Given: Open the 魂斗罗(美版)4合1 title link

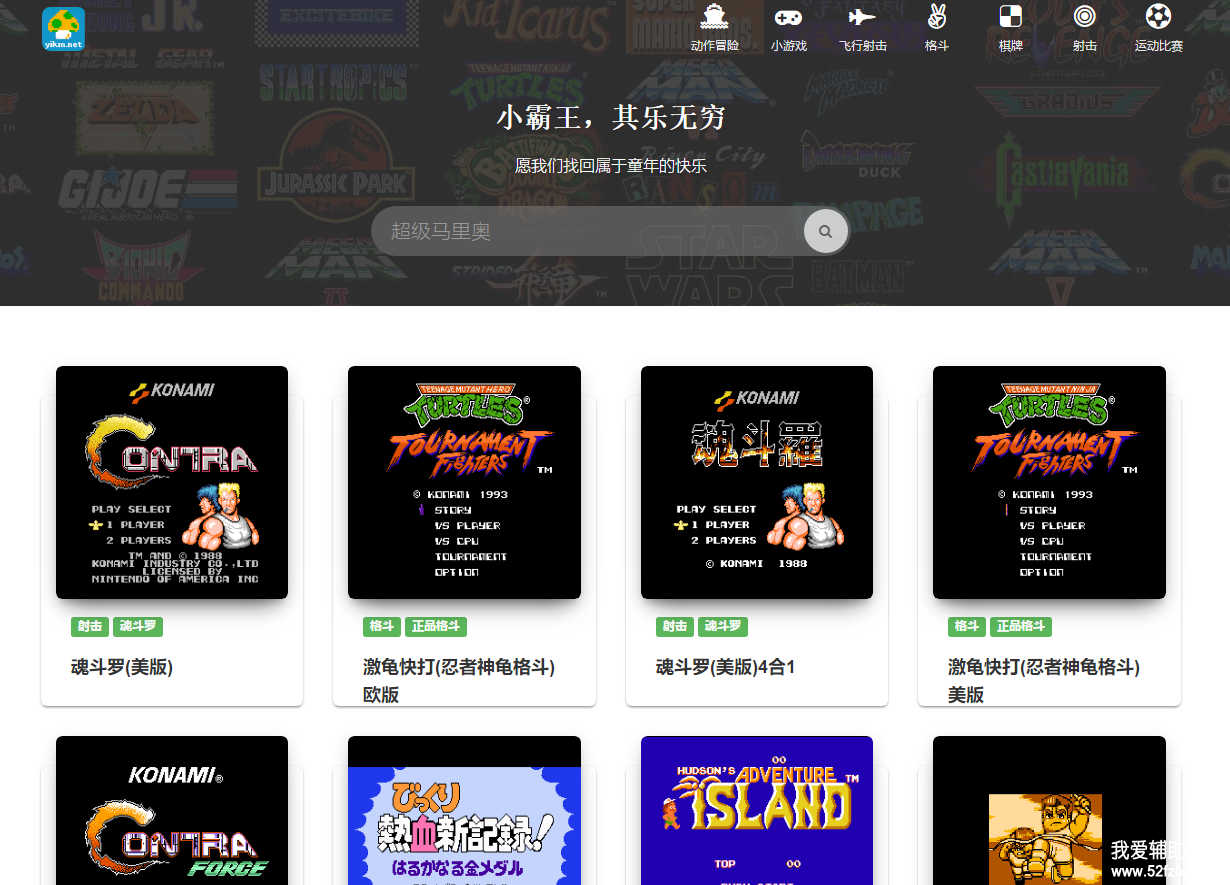Looking at the screenshot, I should 726,667.
